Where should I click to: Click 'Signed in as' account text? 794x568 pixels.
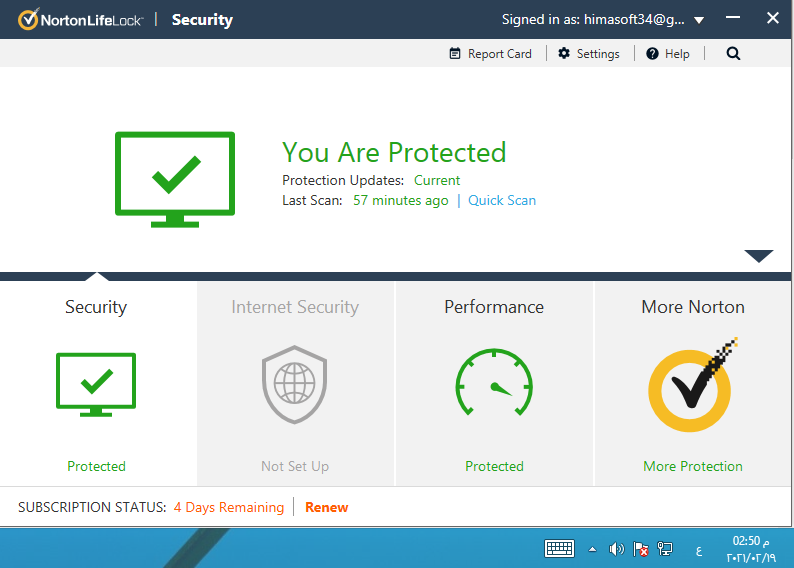[x=593, y=20]
